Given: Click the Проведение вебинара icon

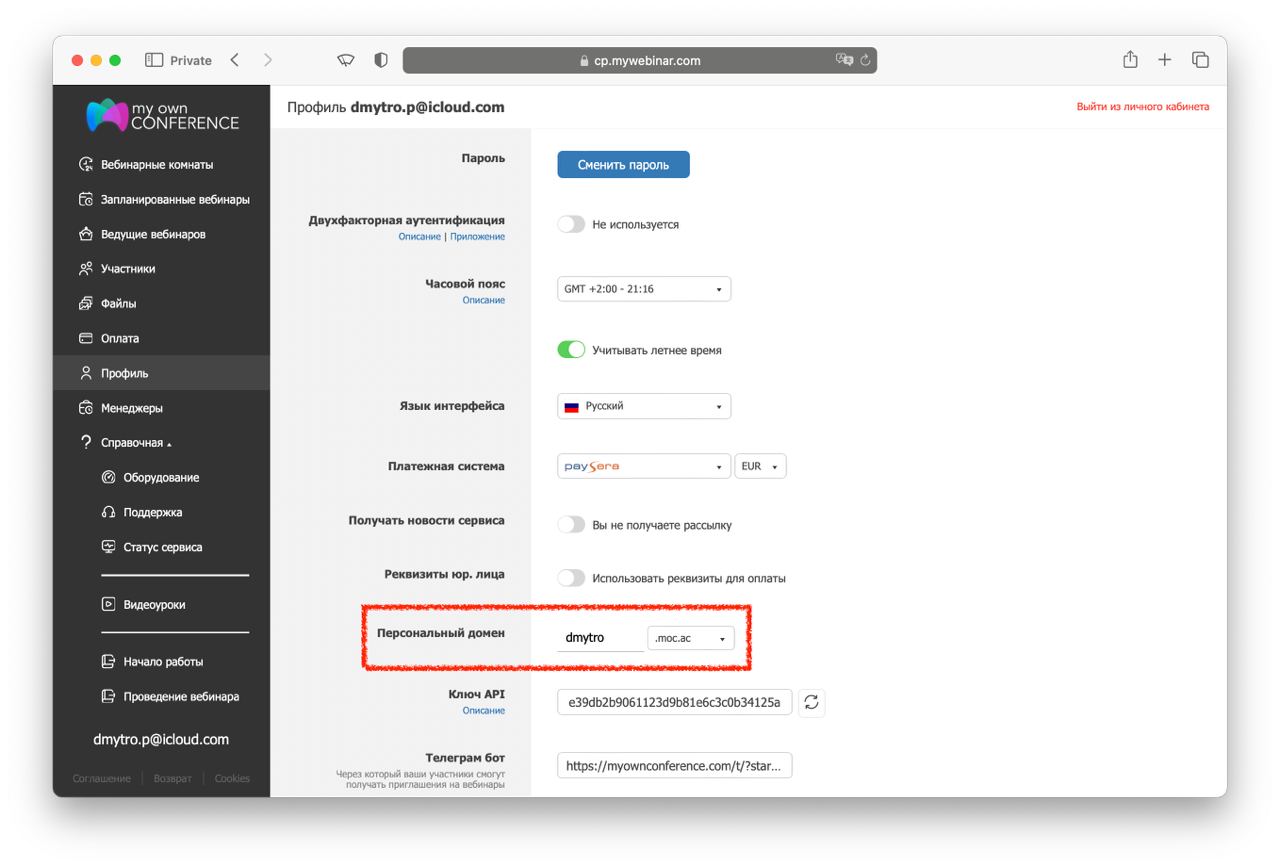Looking at the screenshot, I should tap(109, 696).
